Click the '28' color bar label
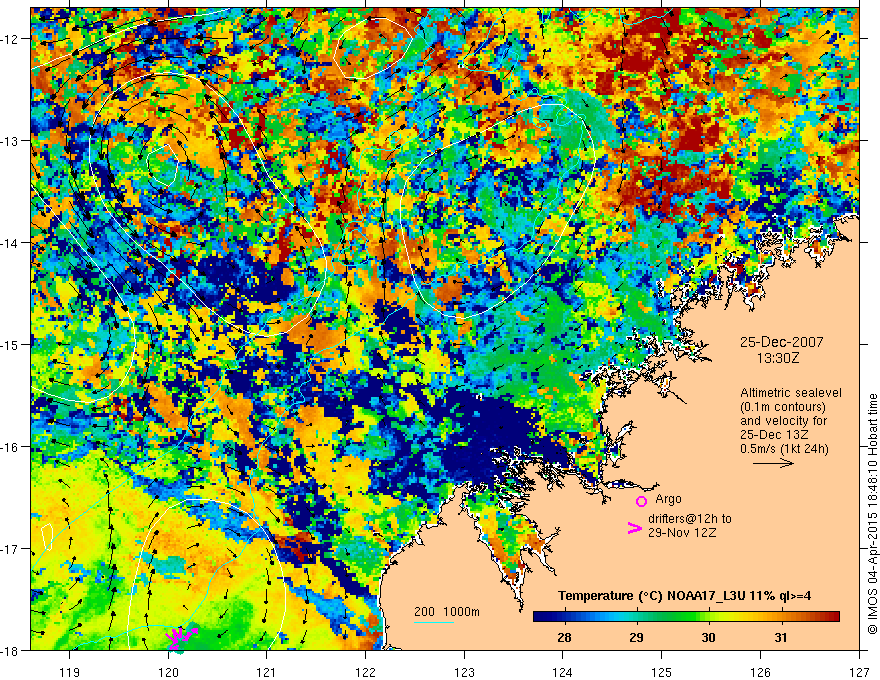Image resolution: width=880 pixels, height=680 pixels. [x=564, y=637]
